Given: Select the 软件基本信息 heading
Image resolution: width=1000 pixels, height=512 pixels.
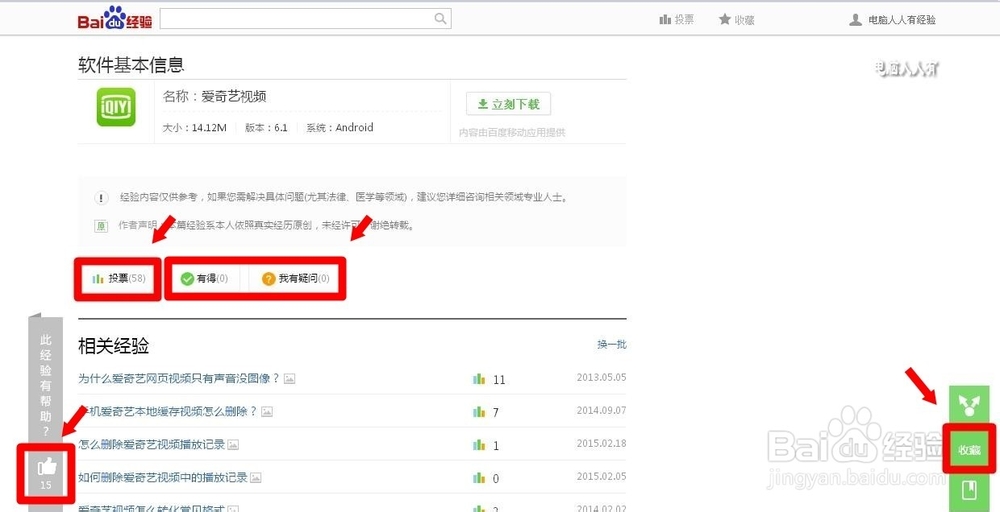Looking at the screenshot, I should [x=131, y=65].
